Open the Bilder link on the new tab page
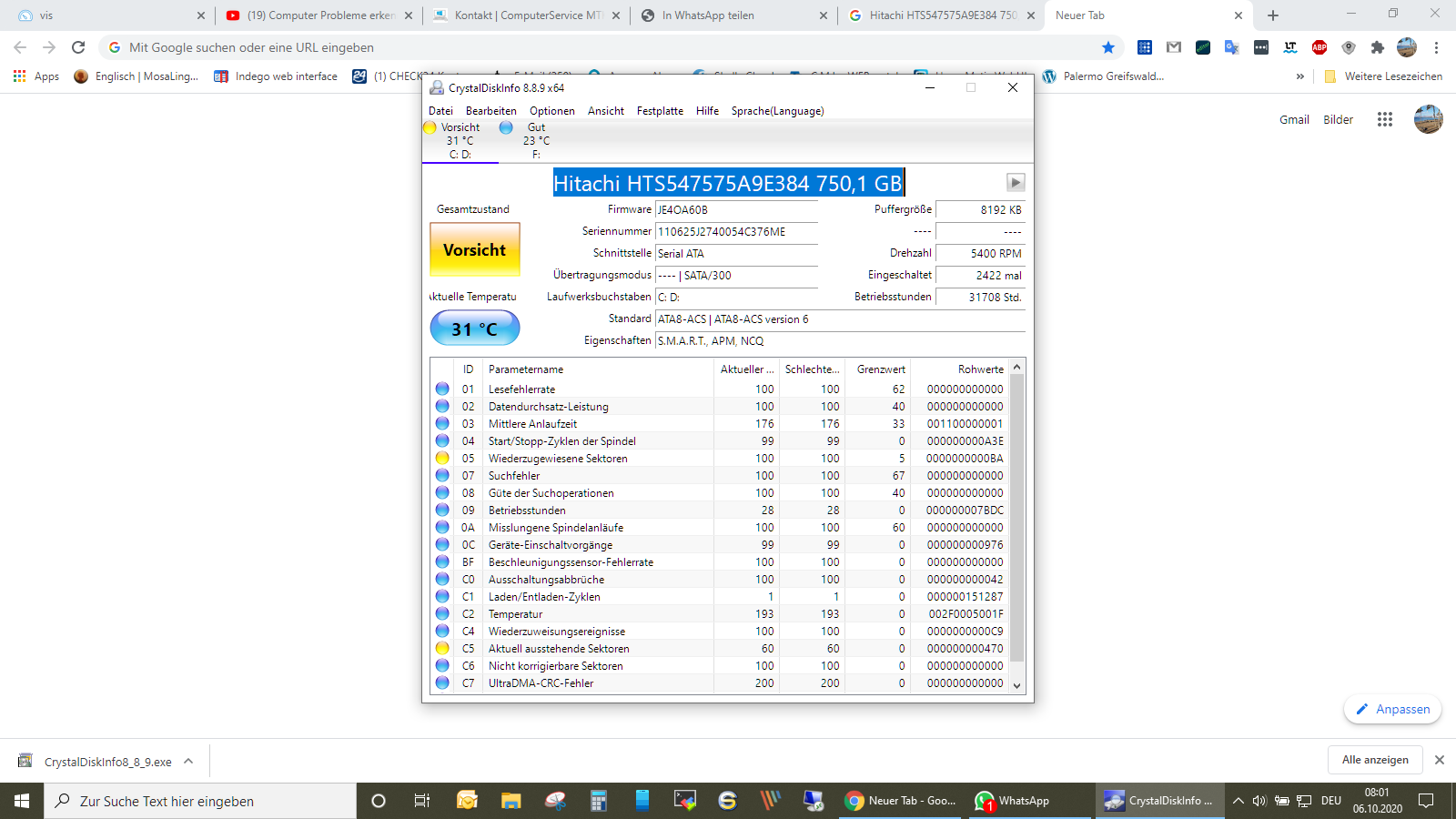Image resolution: width=1456 pixels, height=819 pixels. click(1338, 119)
